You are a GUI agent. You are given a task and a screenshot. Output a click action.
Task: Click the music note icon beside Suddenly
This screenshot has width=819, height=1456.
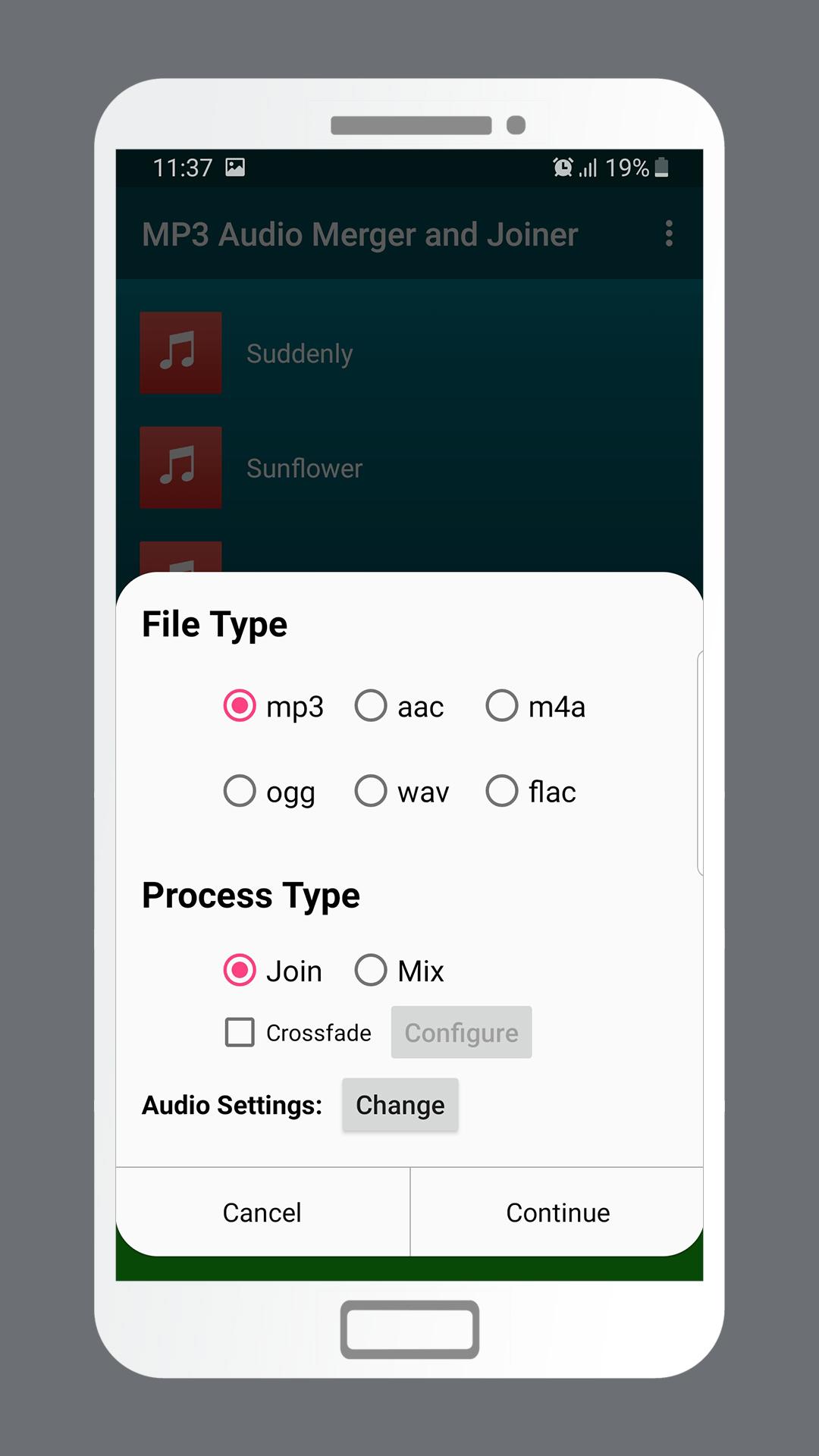(180, 353)
